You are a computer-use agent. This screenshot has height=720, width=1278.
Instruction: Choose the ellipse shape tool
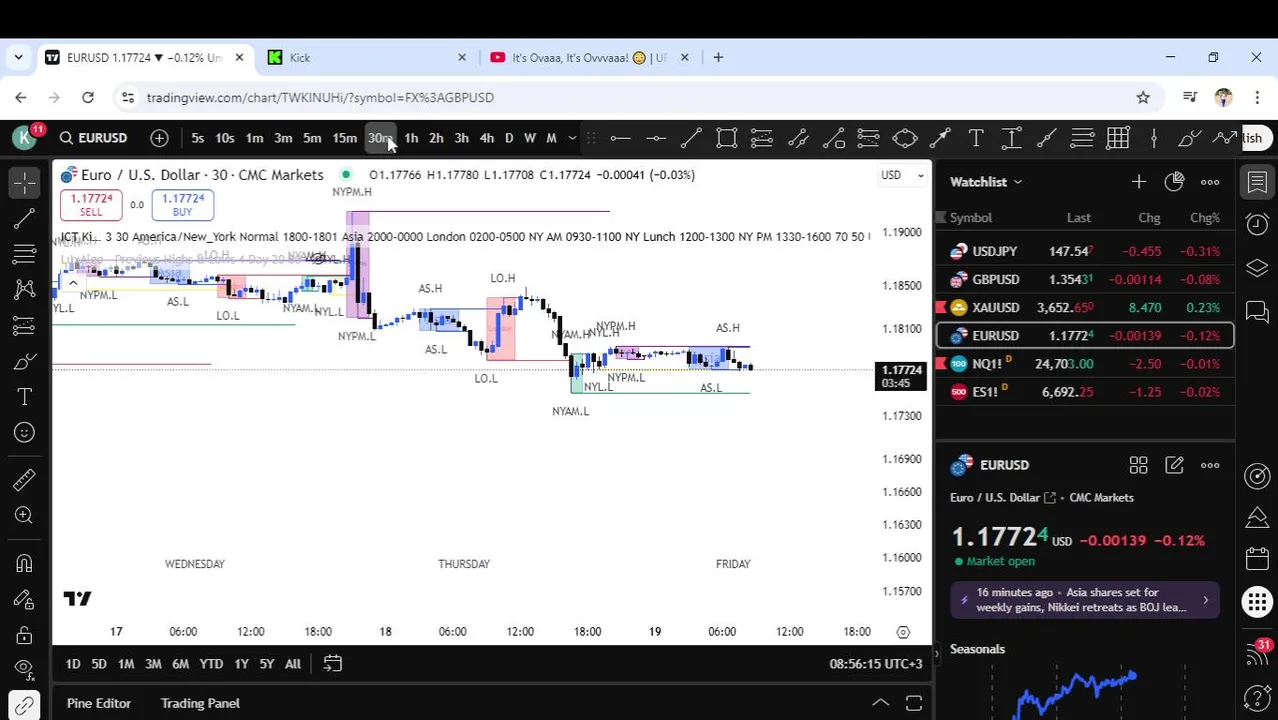[x=905, y=139]
